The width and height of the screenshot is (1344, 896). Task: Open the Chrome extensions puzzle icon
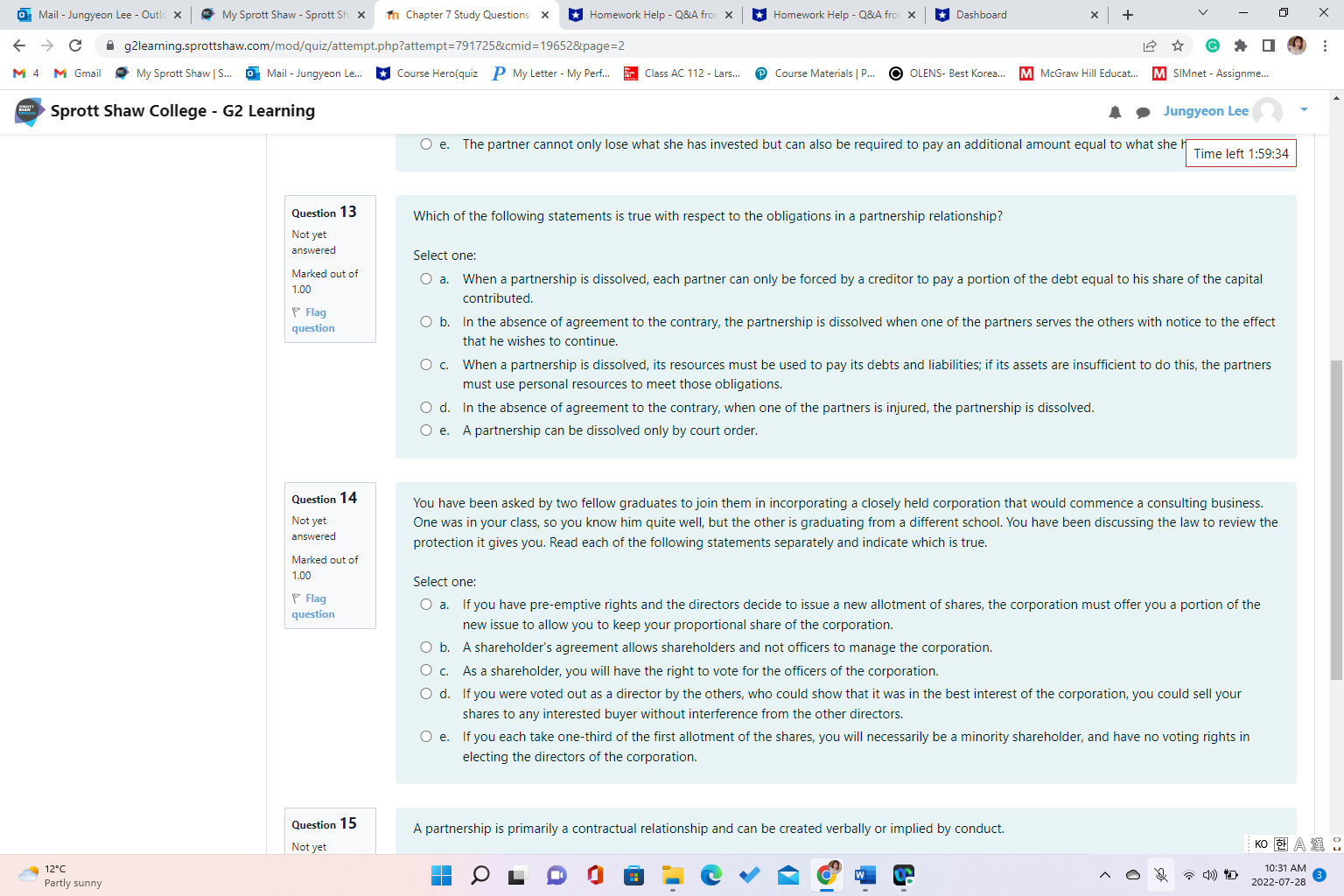tap(1242, 45)
